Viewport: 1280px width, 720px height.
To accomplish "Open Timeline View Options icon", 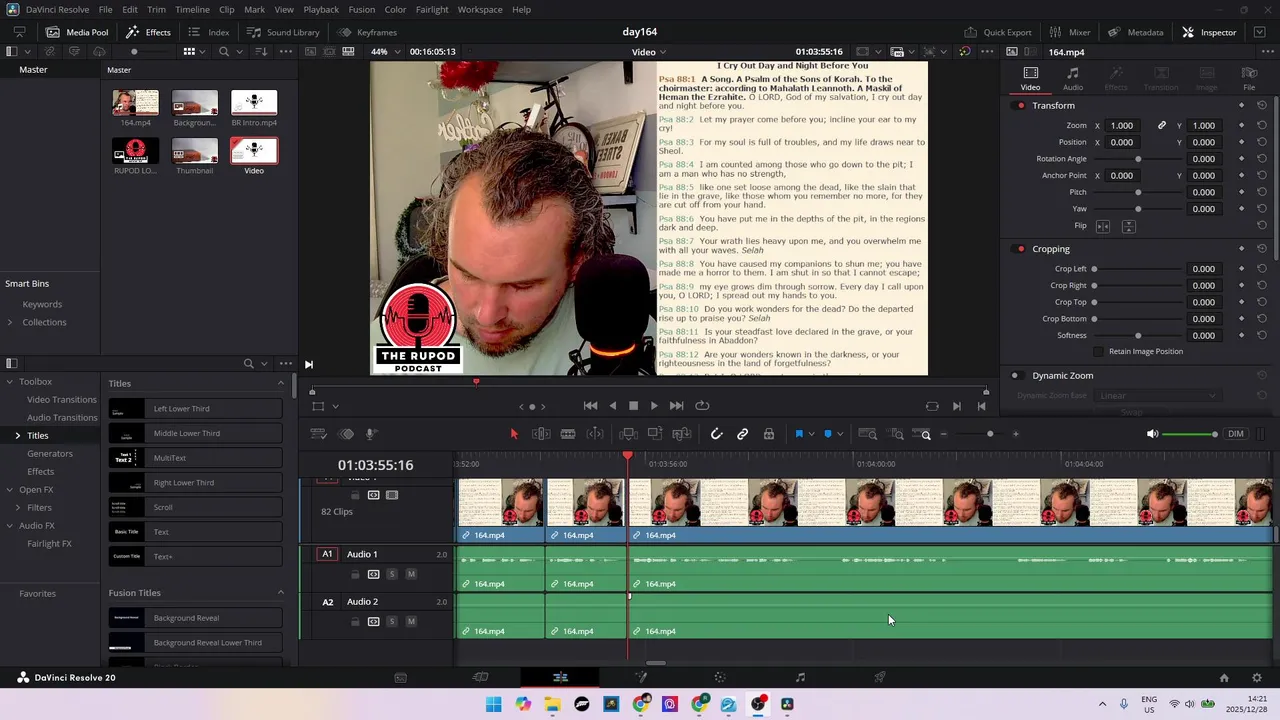I will coord(319,434).
